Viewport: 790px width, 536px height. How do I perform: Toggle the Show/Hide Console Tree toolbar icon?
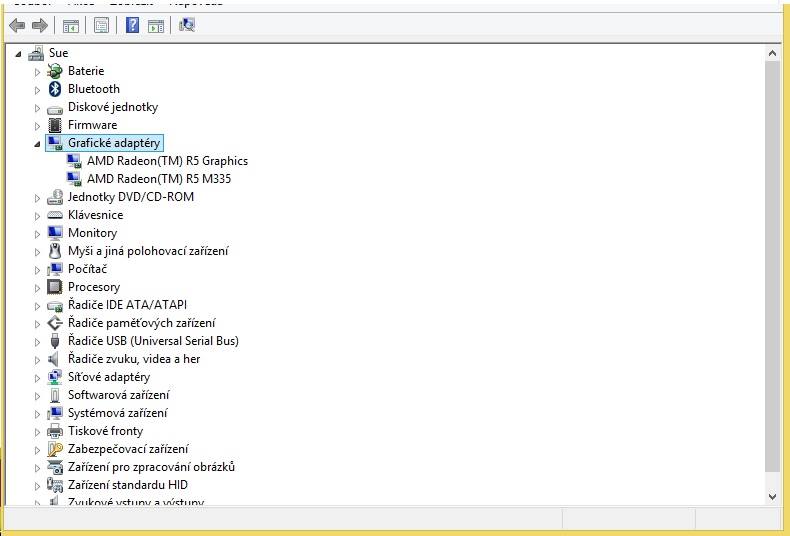71,26
